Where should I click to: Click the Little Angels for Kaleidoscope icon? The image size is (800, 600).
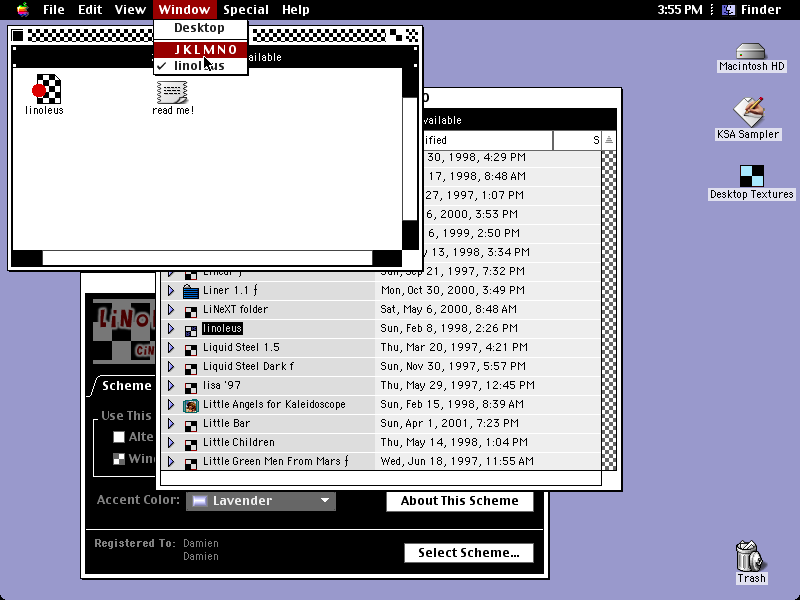click(x=191, y=405)
